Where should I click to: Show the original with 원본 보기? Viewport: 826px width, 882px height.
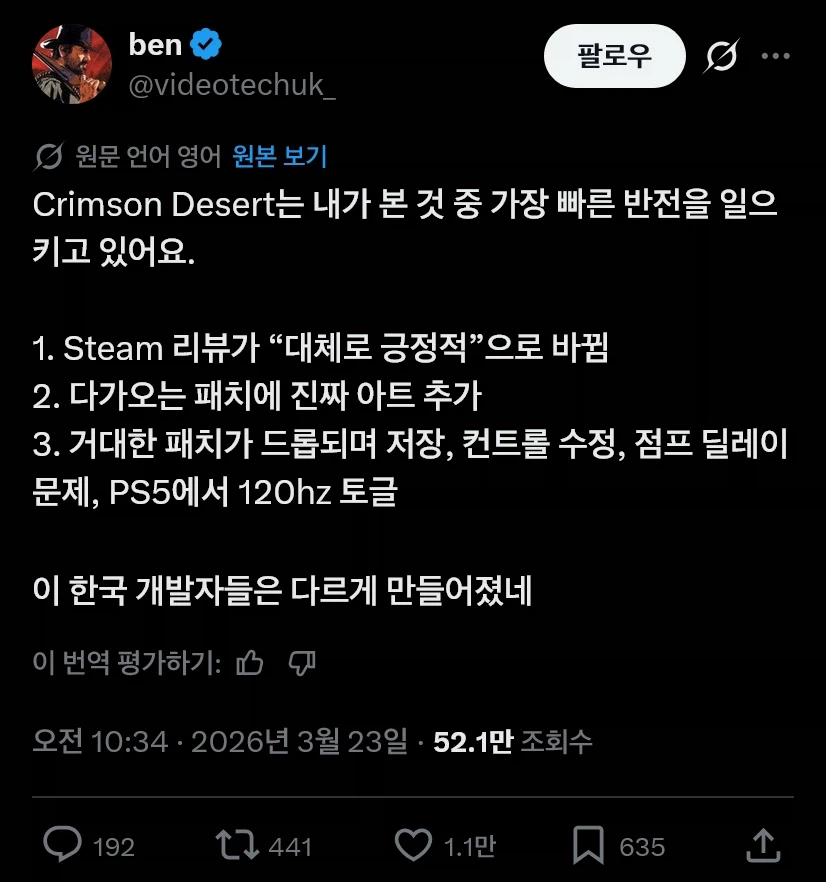pos(280,156)
